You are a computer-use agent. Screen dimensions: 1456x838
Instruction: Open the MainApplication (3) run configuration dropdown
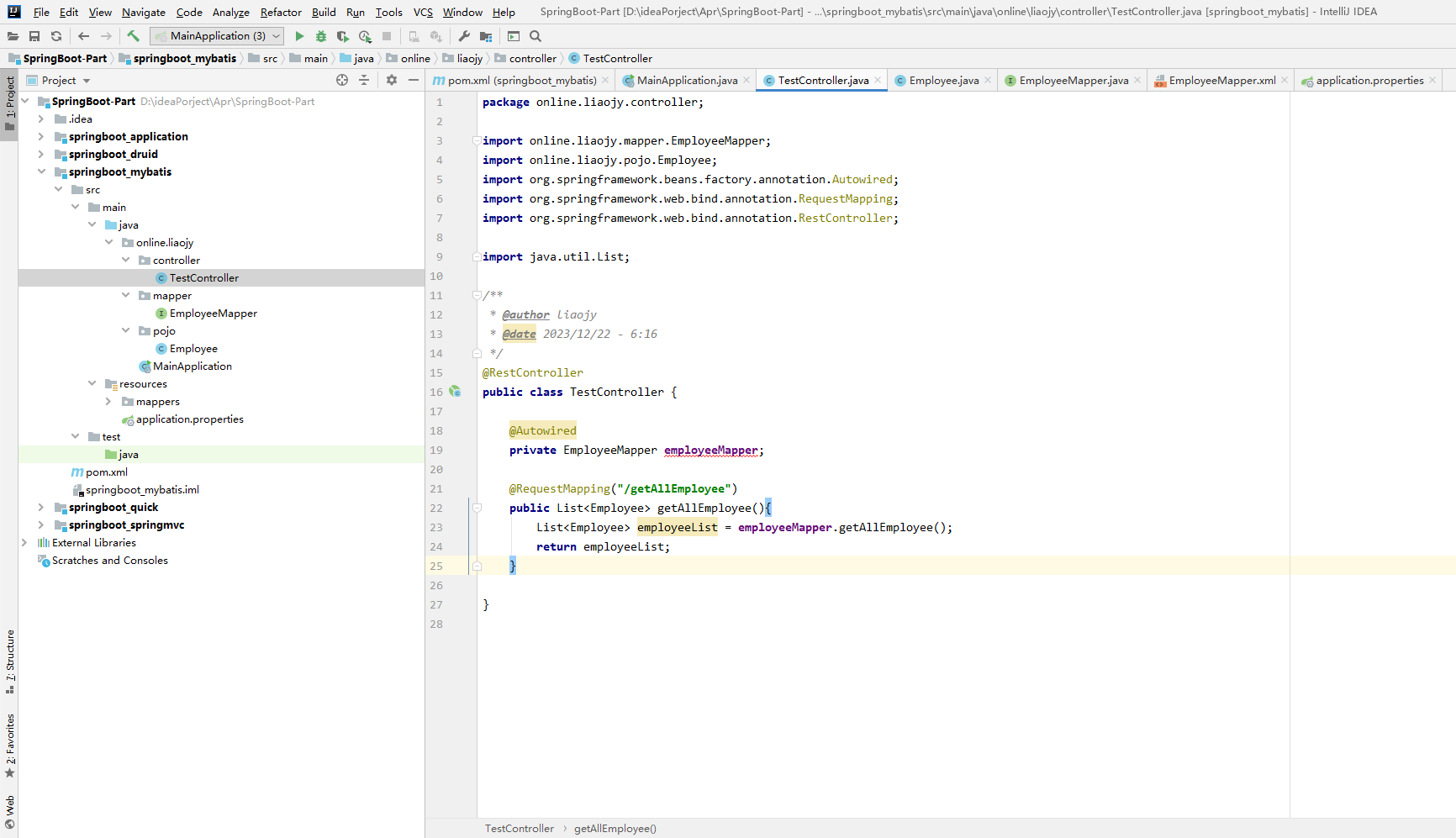217,36
